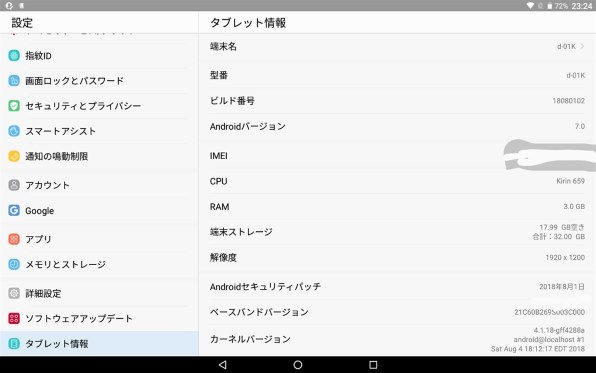
Task: Tap the battery status icon
Action: pyautogui.click(x=550, y=6)
